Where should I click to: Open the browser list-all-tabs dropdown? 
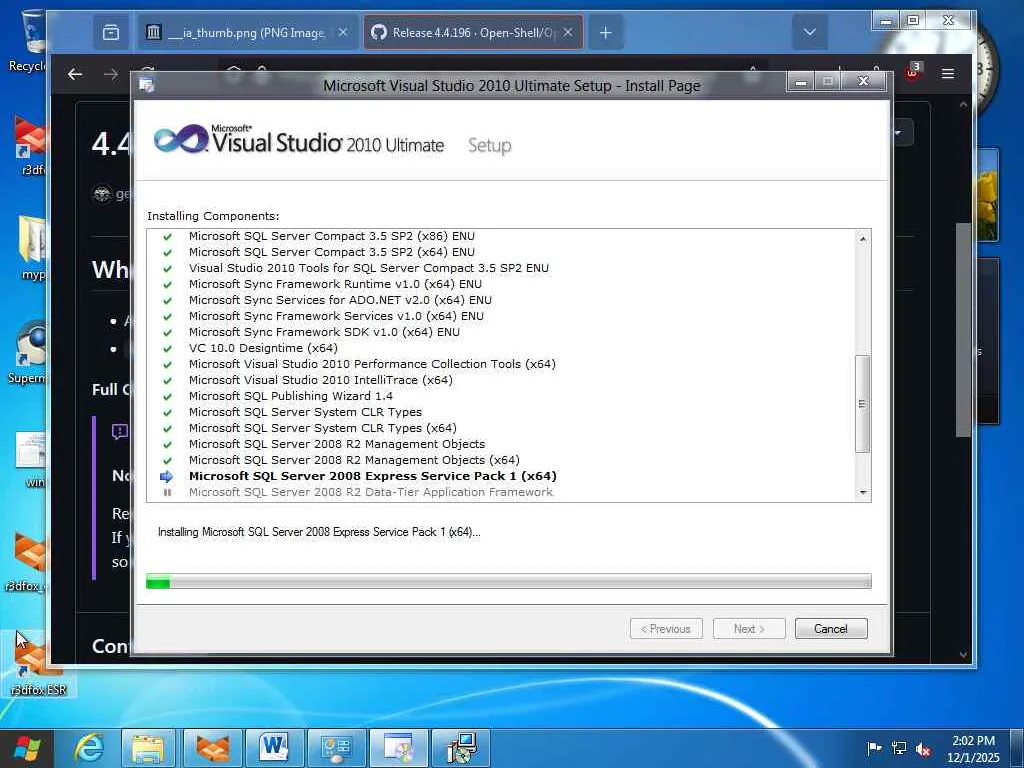[x=809, y=32]
